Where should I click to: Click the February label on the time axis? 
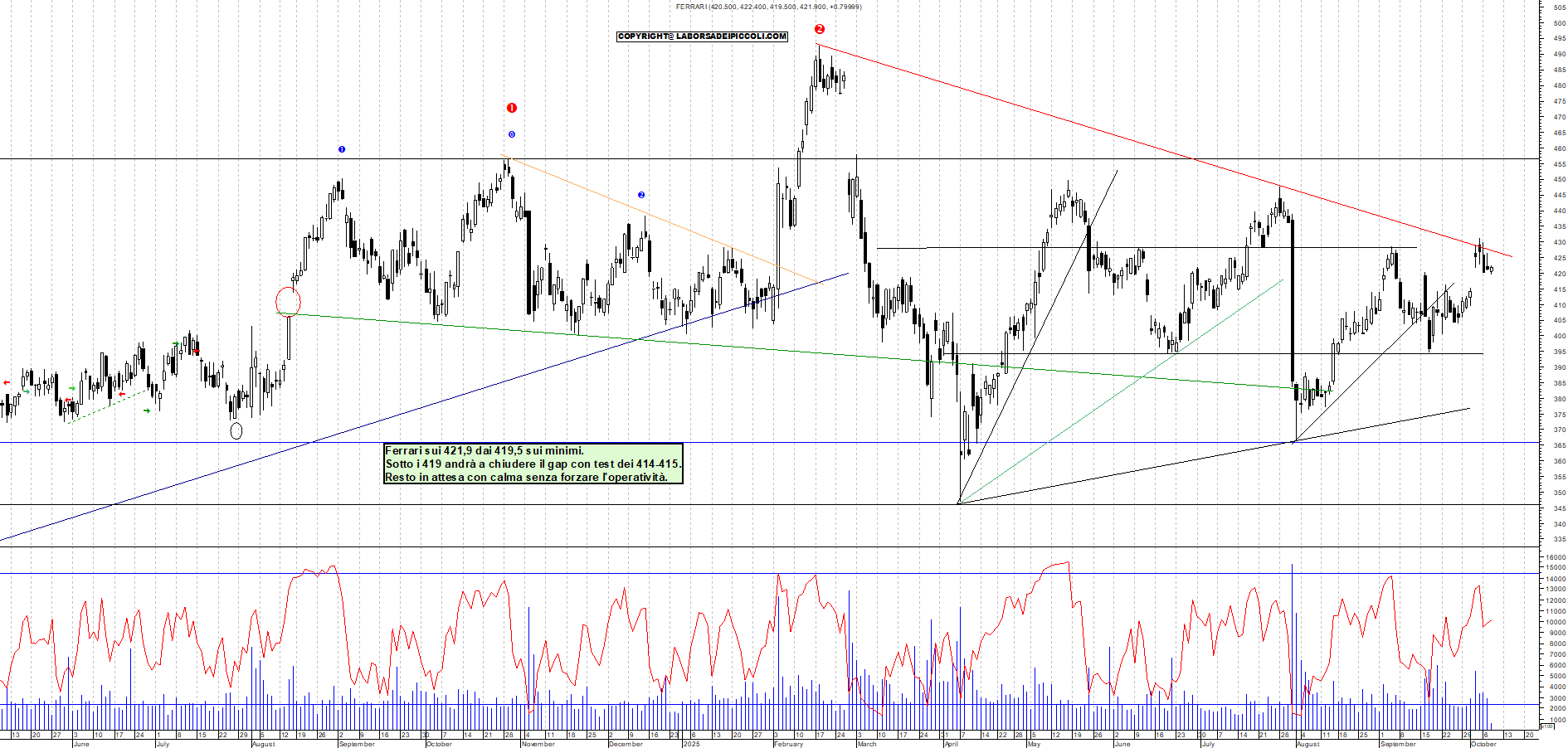click(x=788, y=744)
